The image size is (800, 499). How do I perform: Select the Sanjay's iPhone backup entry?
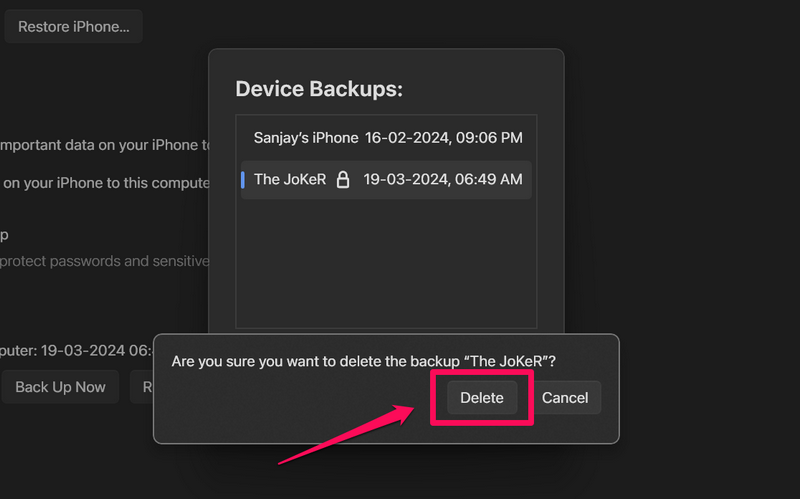click(305, 138)
